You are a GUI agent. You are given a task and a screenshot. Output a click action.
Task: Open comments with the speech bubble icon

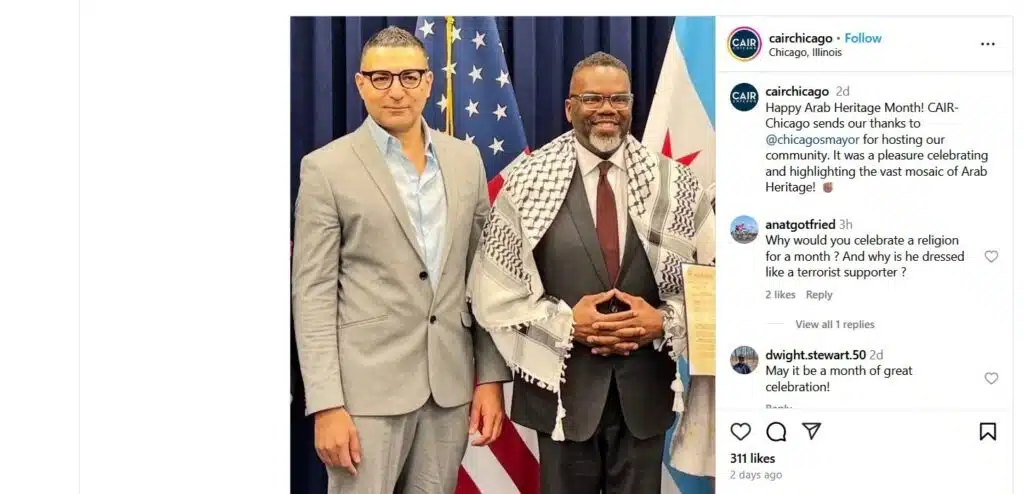tap(776, 431)
